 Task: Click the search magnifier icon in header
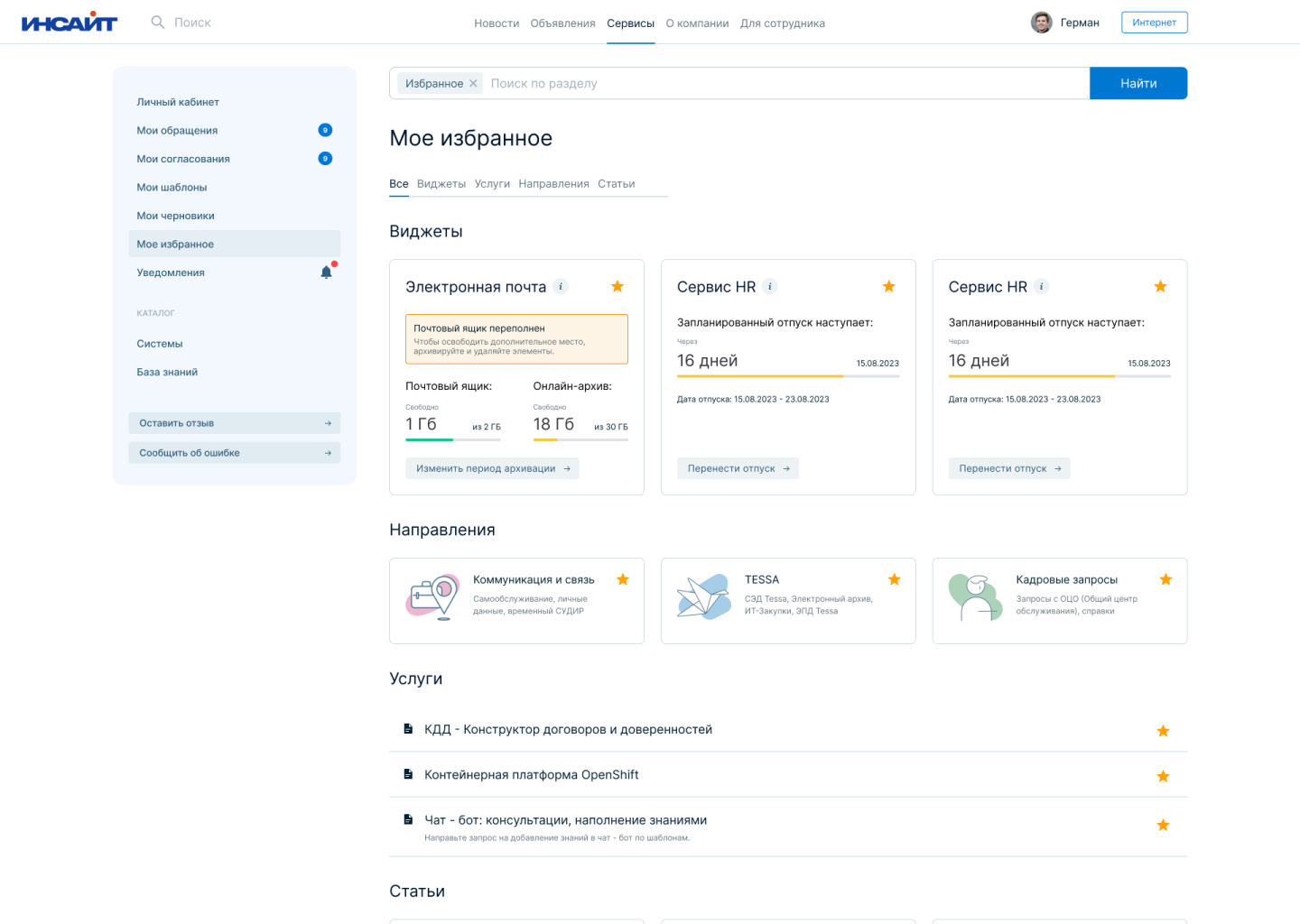[158, 23]
